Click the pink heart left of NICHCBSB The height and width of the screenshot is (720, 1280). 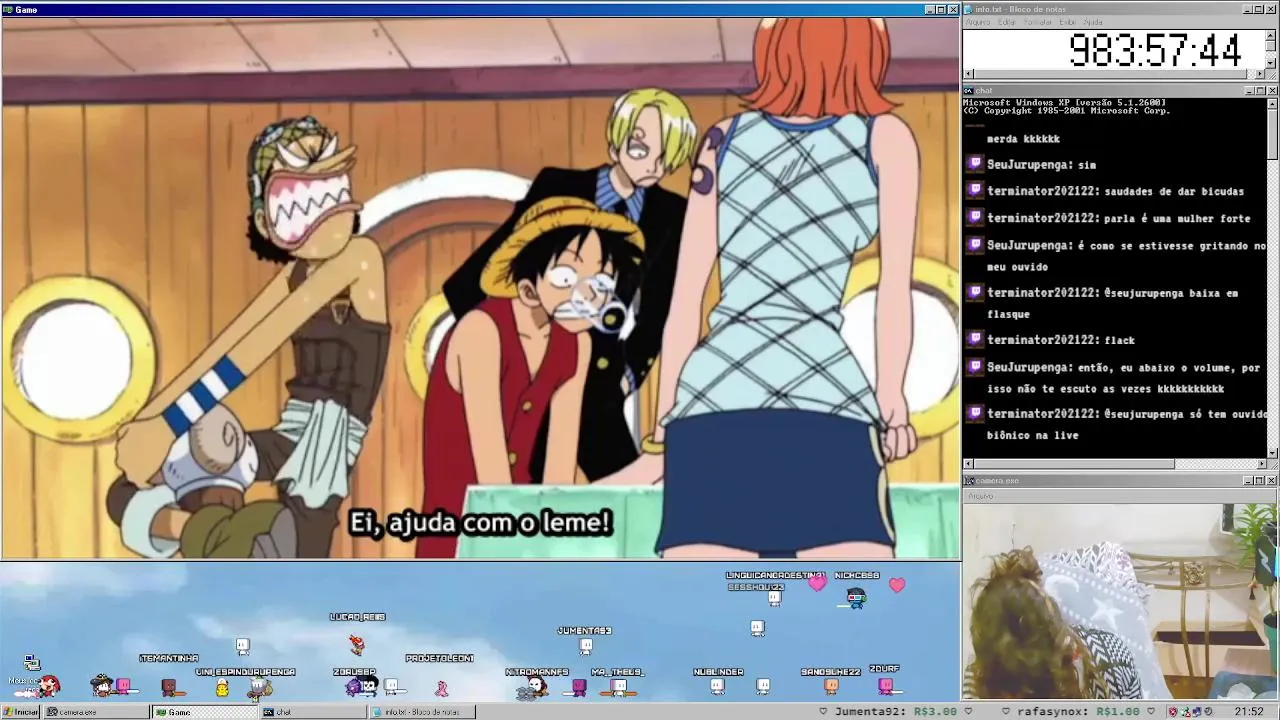point(817,583)
